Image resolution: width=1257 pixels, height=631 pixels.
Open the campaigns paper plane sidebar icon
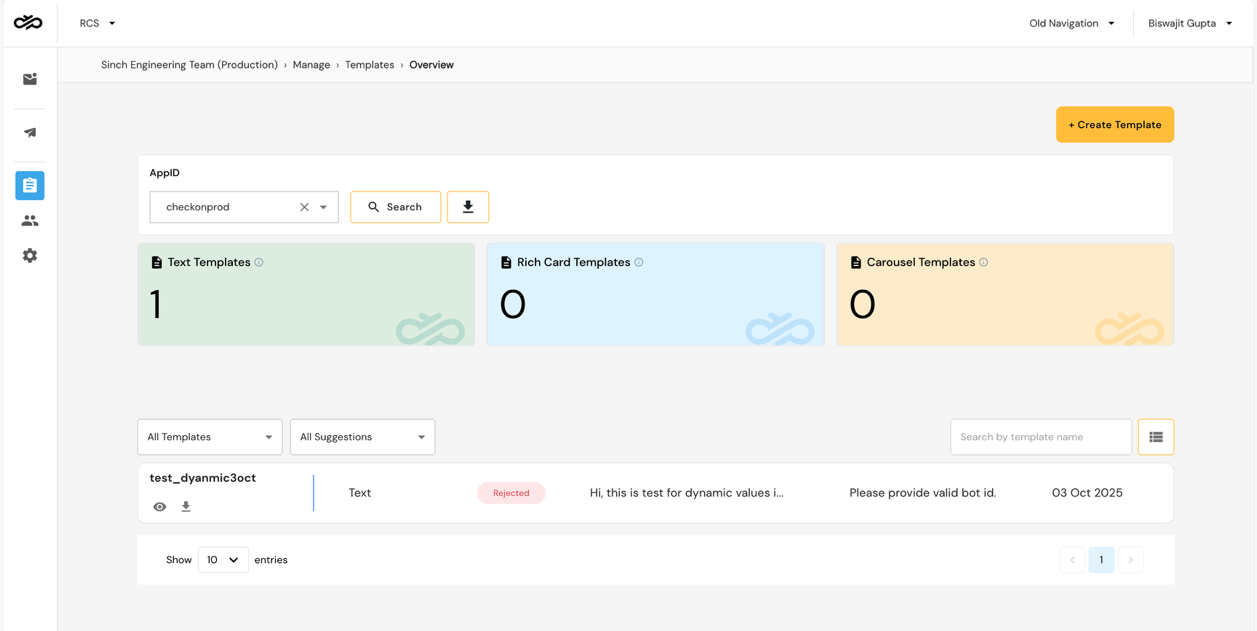(x=30, y=132)
